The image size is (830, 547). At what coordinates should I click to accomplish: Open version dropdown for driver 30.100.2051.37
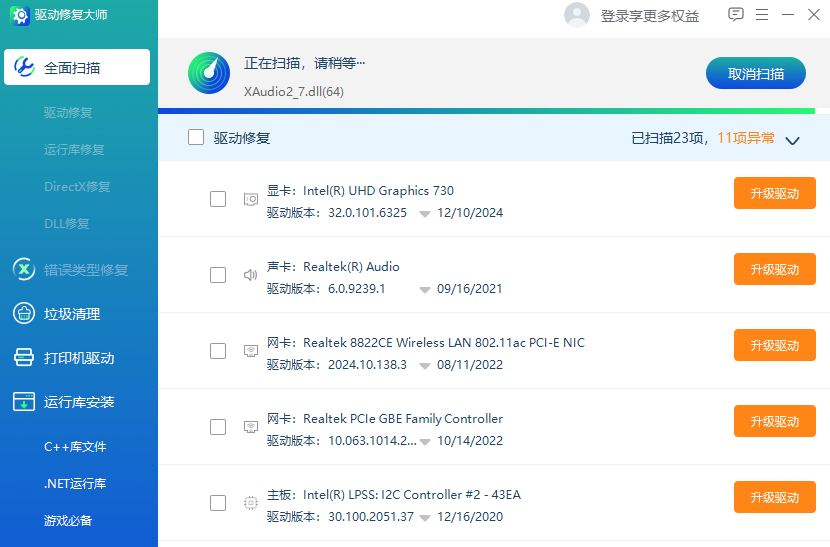(425, 518)
